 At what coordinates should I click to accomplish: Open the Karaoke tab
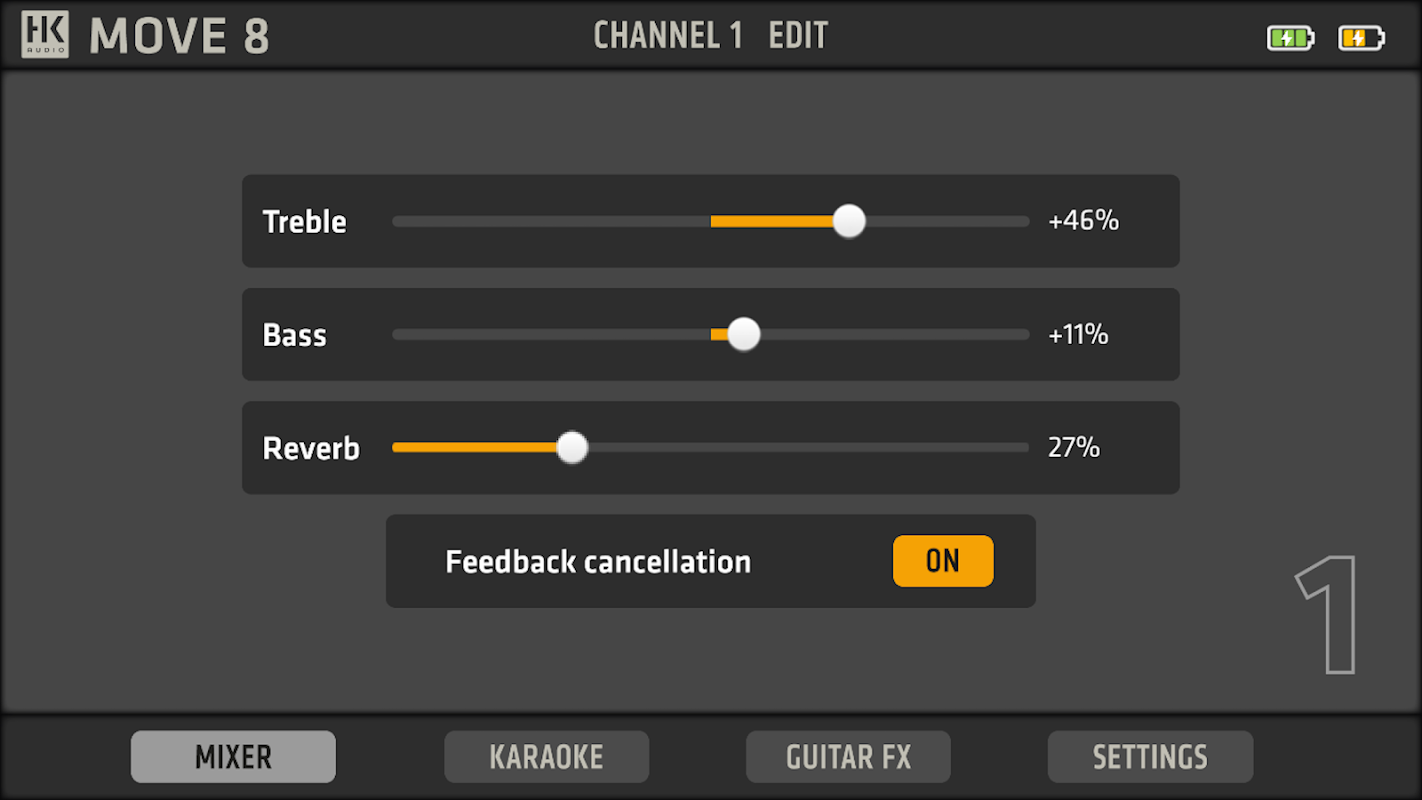tap(546, 757)
